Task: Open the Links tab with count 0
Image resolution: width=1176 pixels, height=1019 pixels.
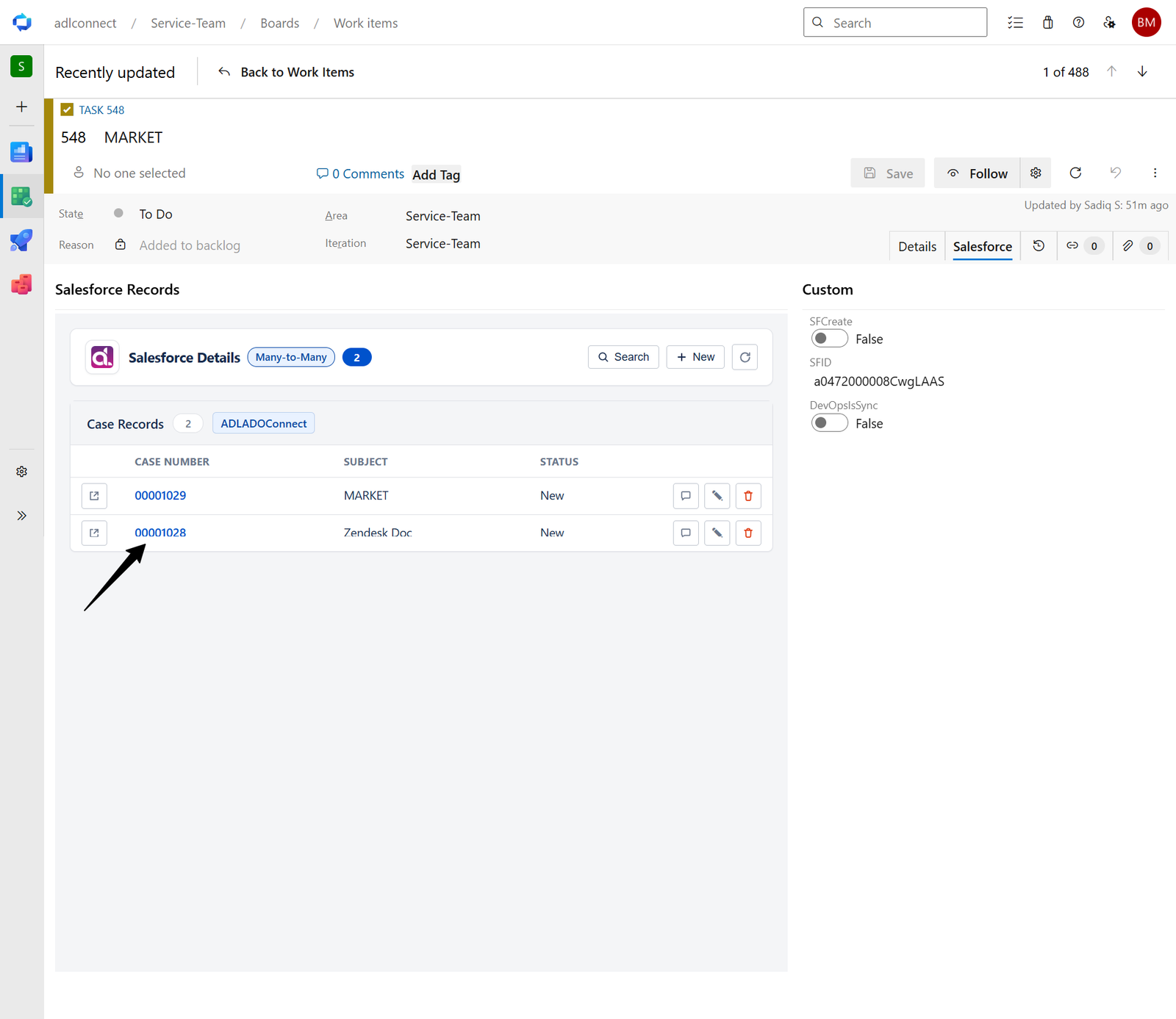Action: click(1085, 246)
